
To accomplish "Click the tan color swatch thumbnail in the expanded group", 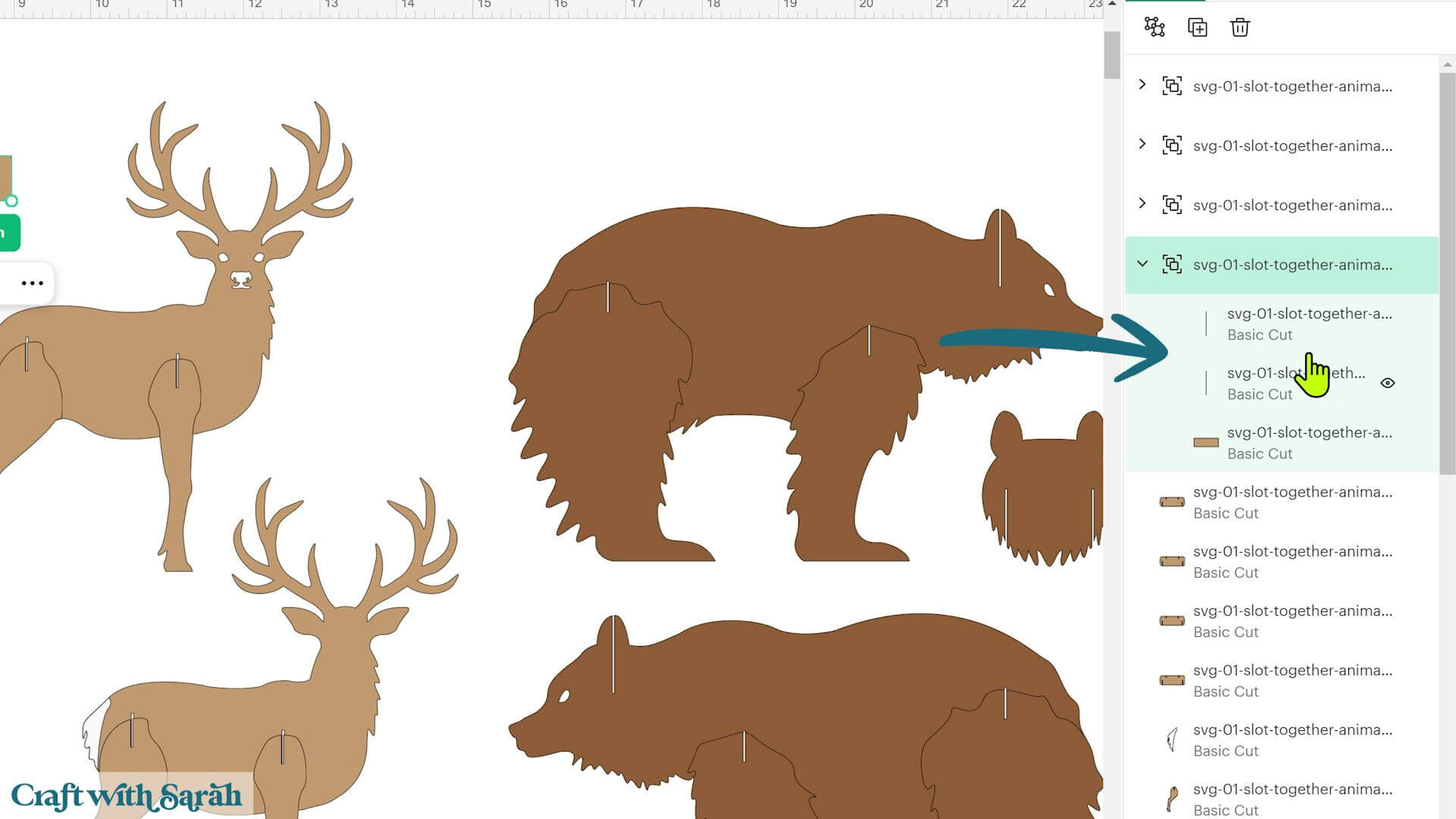I will (1206, 442).
